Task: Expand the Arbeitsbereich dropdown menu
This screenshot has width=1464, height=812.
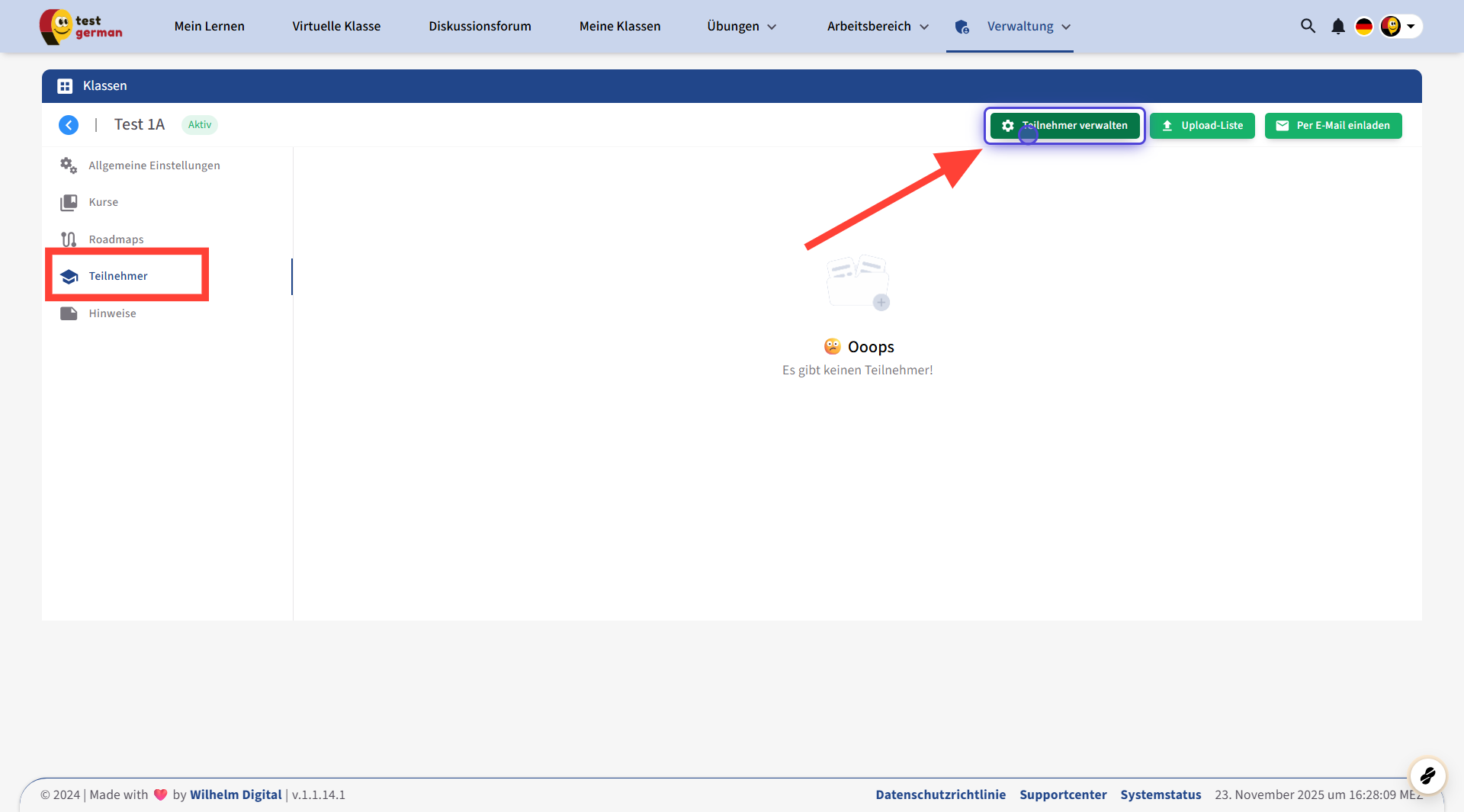Action: point(878,27)
